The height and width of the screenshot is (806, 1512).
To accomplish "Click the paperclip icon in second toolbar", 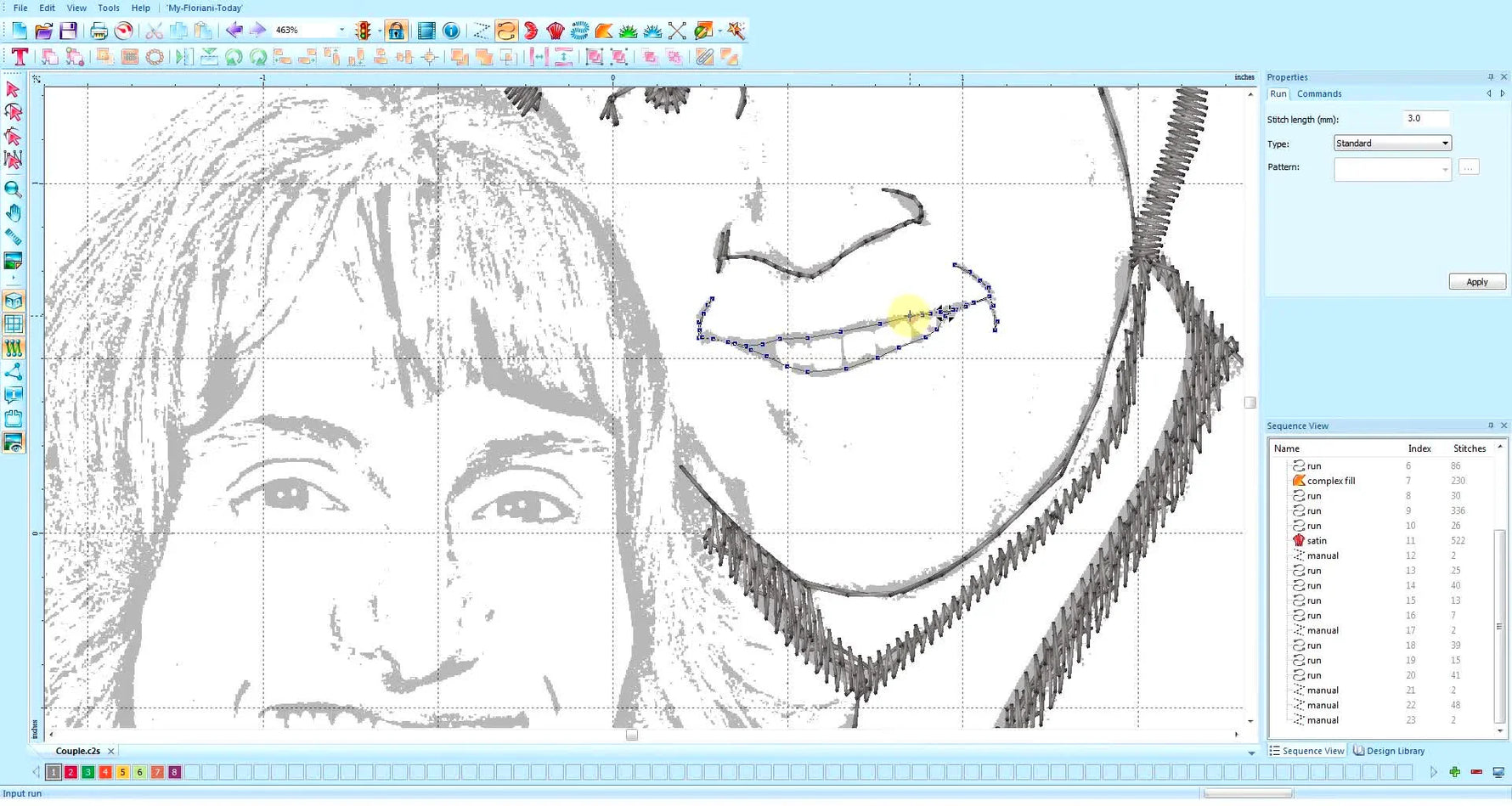I will point(704,57).
